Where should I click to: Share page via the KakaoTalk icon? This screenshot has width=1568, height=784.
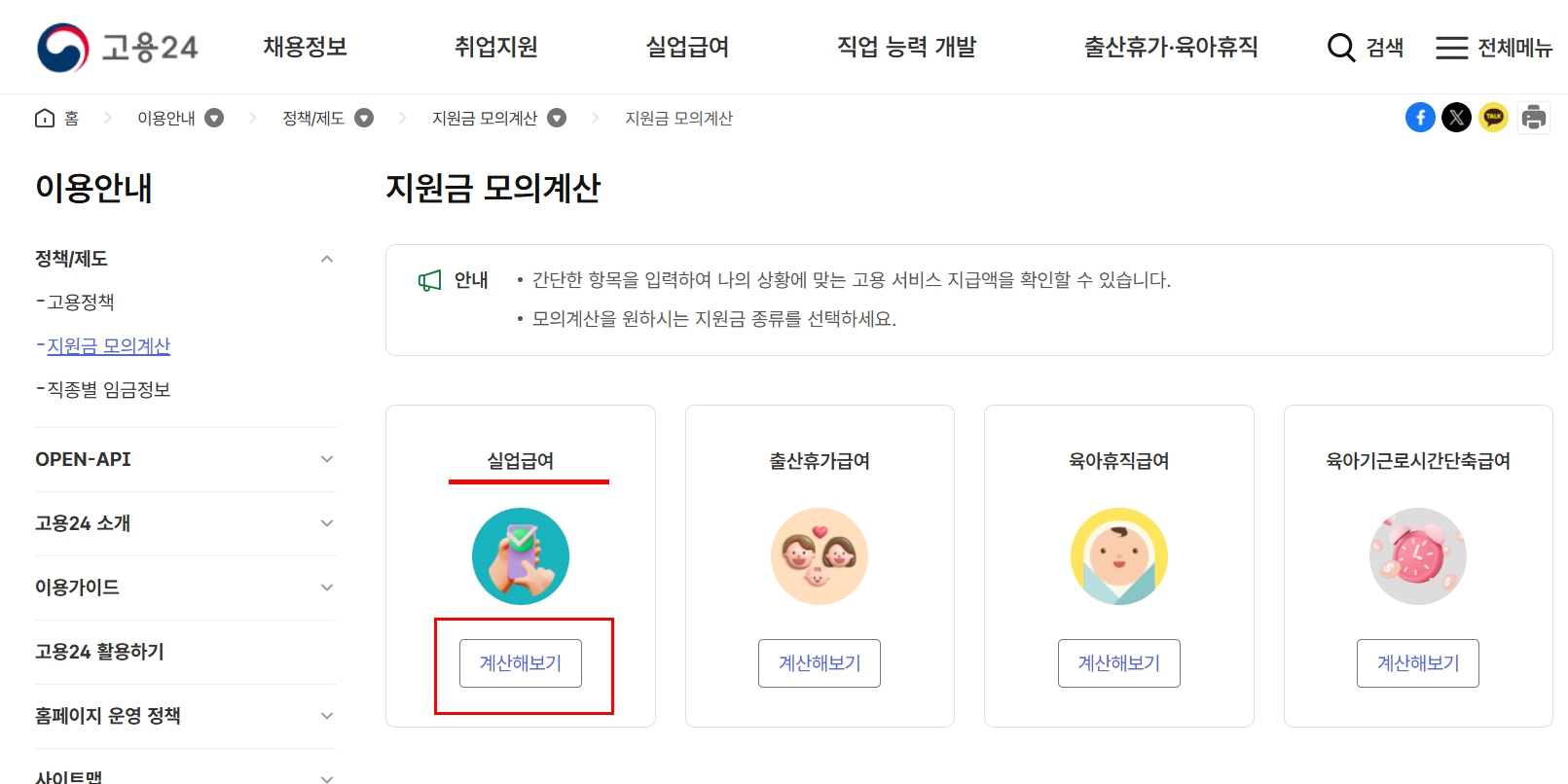(1494, 117)
